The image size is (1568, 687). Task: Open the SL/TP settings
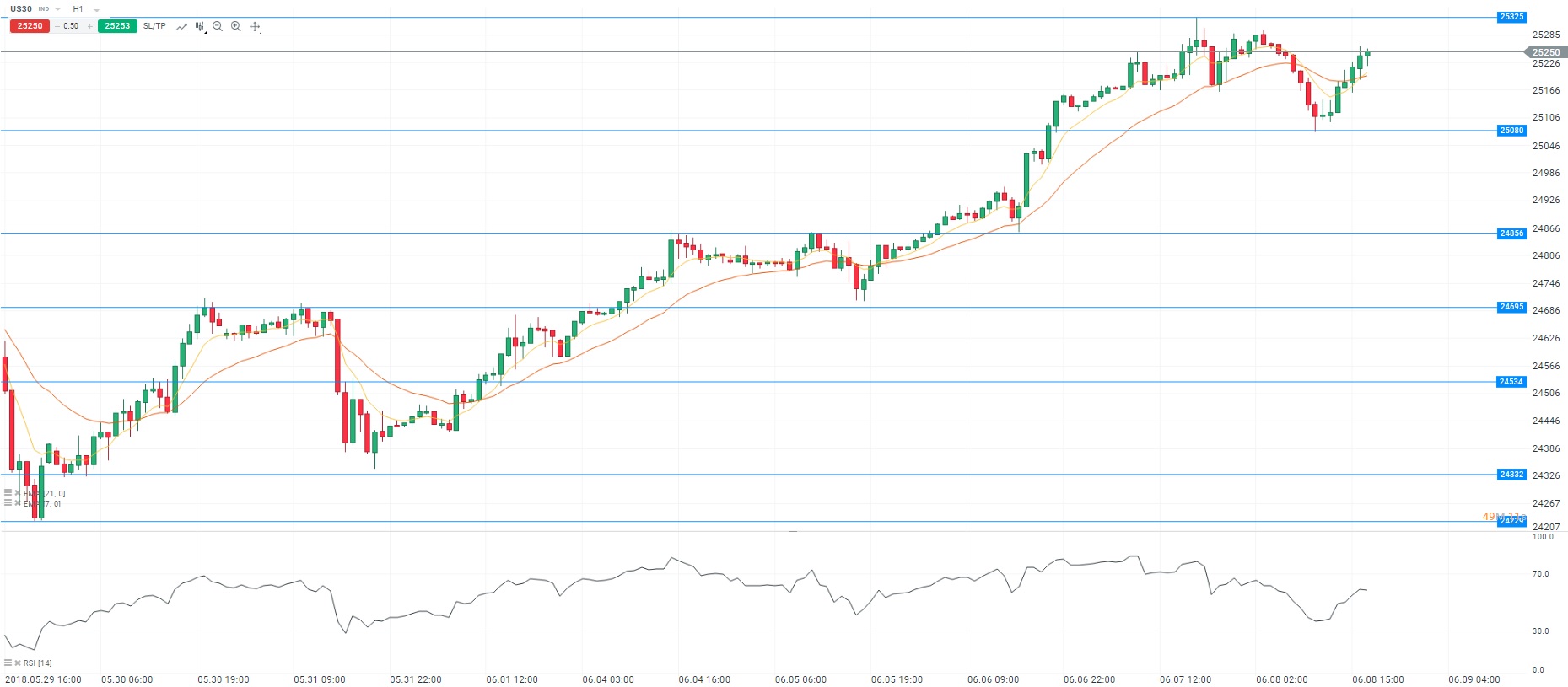(x=154, y=26)
